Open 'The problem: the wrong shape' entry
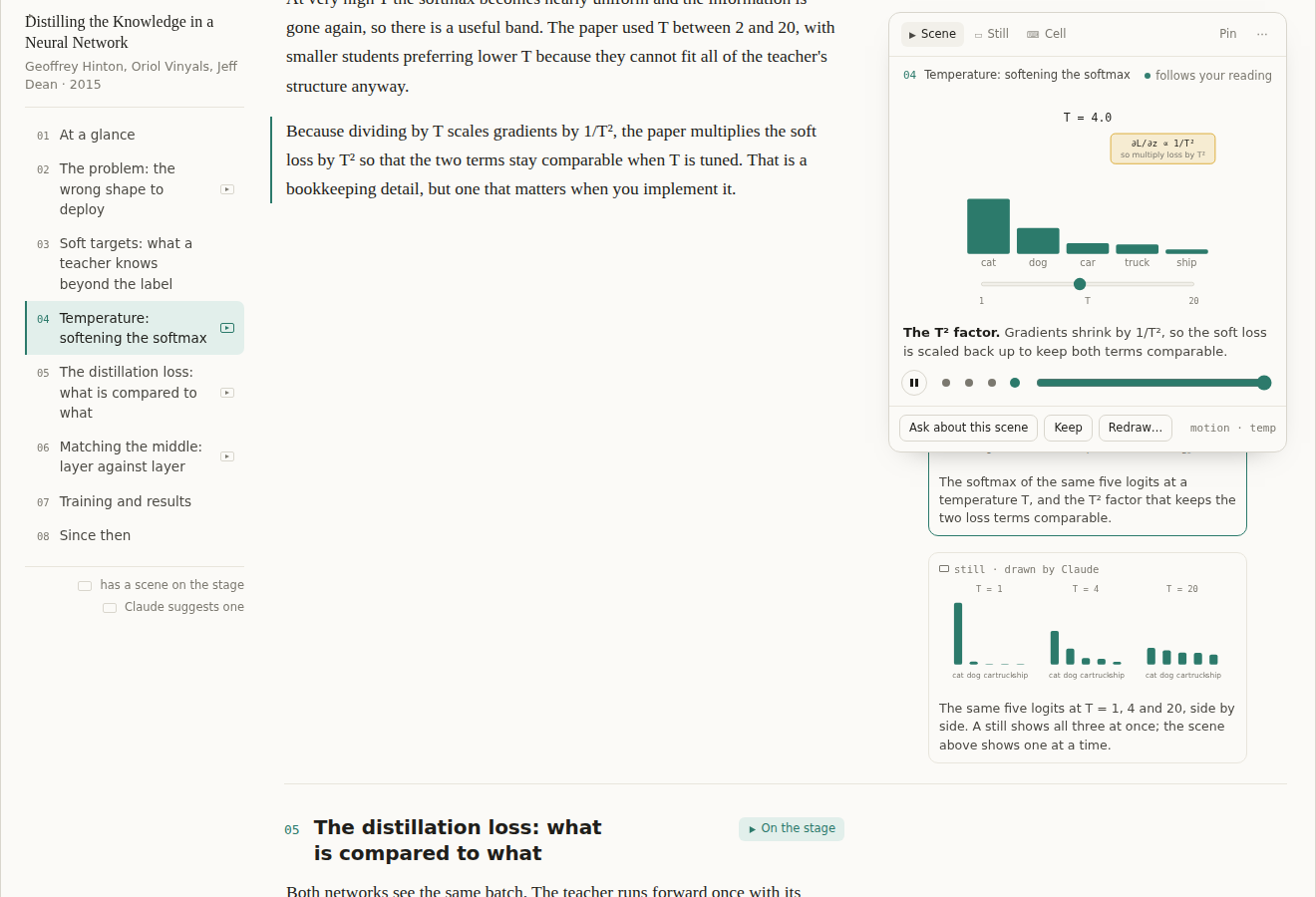Image resolution: width=1316 pixels, height=897 pixels. tap(135, 189)
